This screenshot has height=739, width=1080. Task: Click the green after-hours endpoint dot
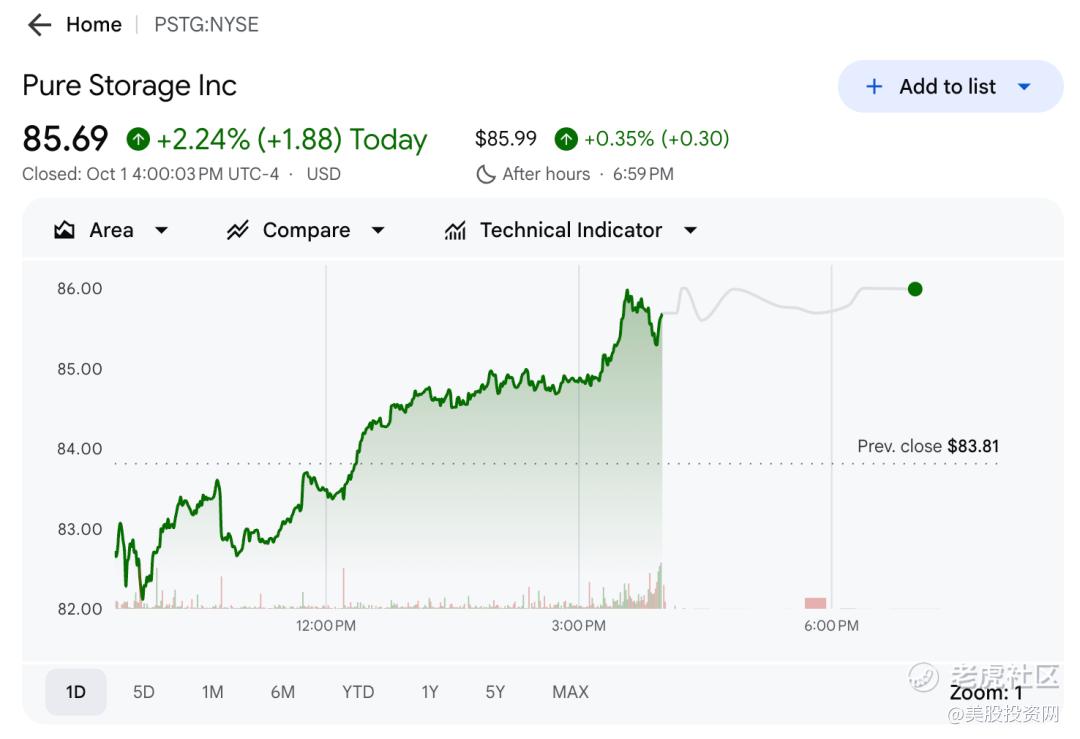pos(915,289)
